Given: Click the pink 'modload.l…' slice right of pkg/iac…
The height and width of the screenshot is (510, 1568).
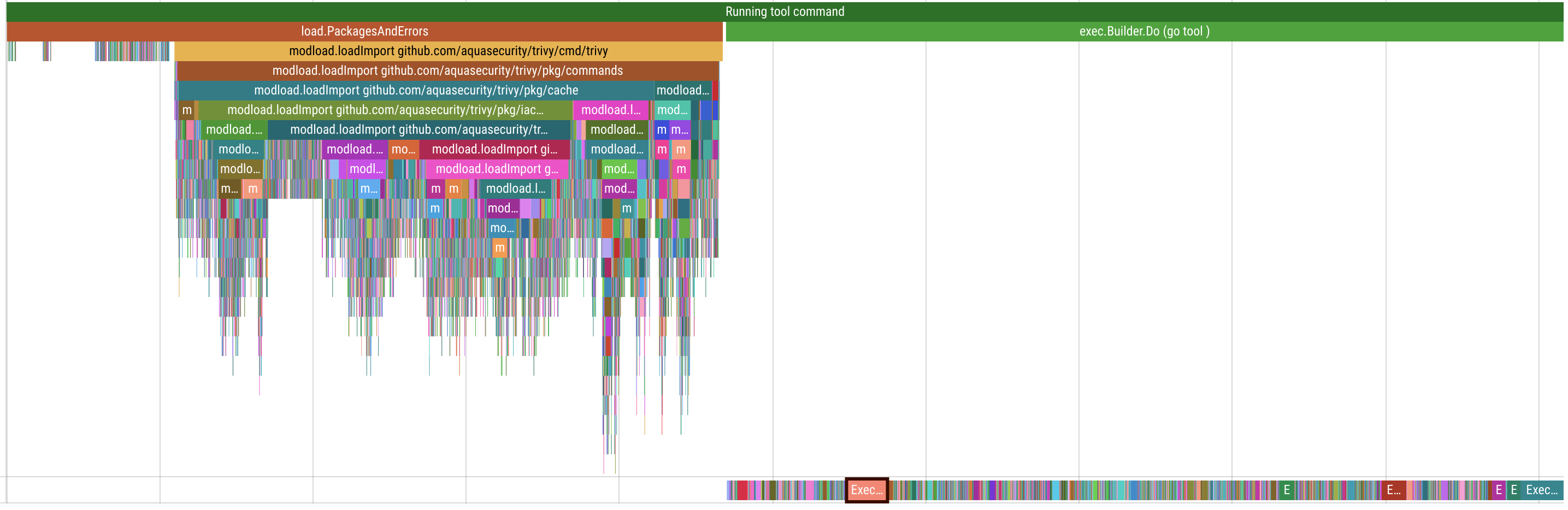Looking at the screenshot, I should coord(610,110).
